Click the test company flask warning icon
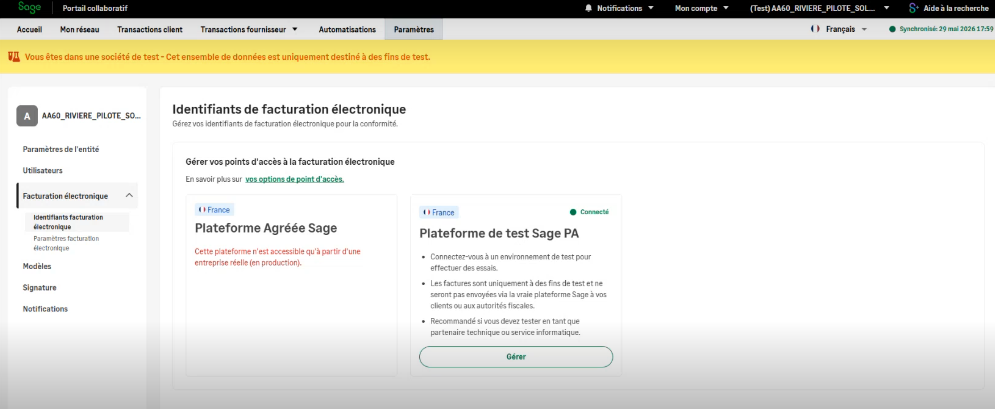This screenshot has width=995, height=409. 14,56
